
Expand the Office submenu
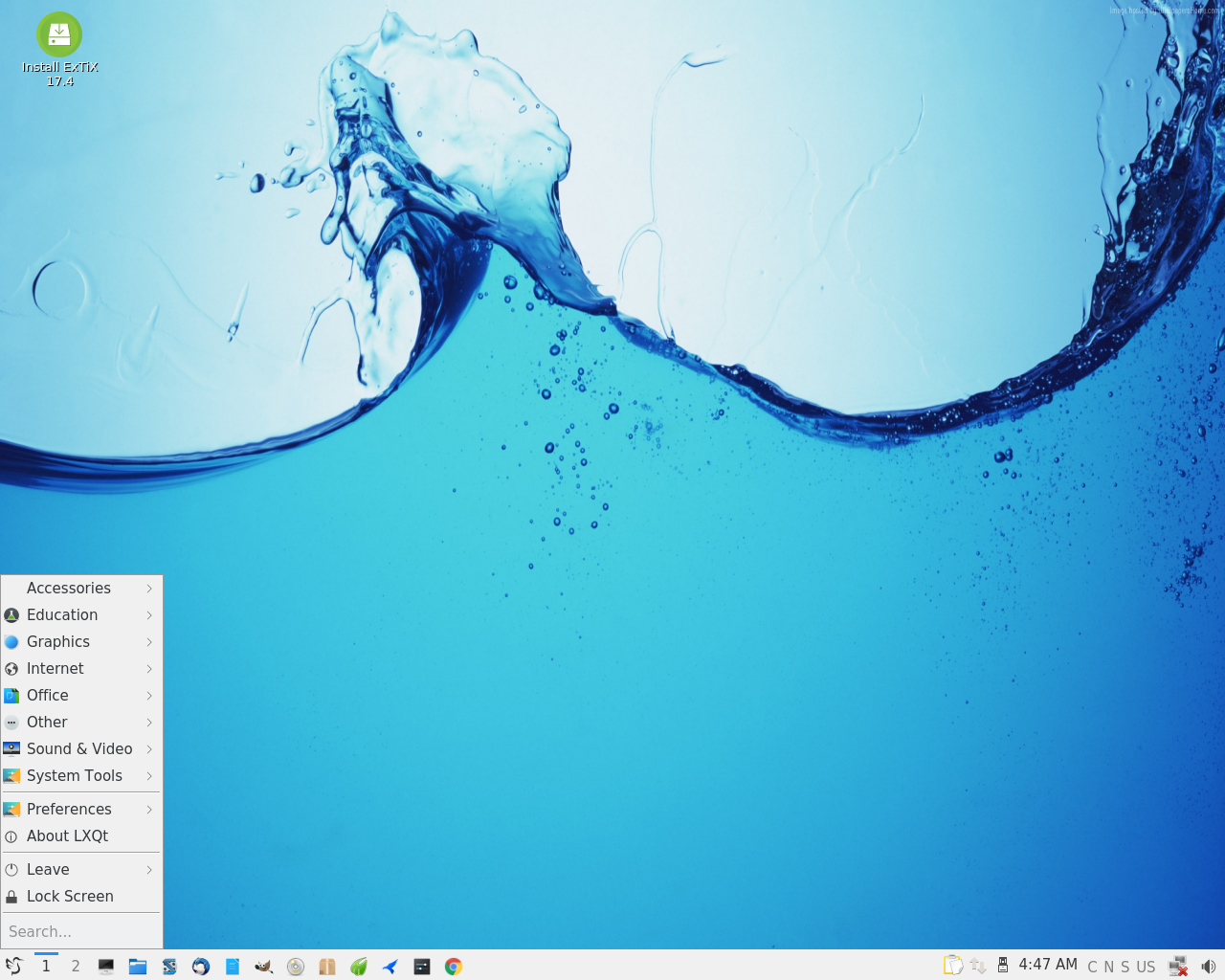coord(81,696)
